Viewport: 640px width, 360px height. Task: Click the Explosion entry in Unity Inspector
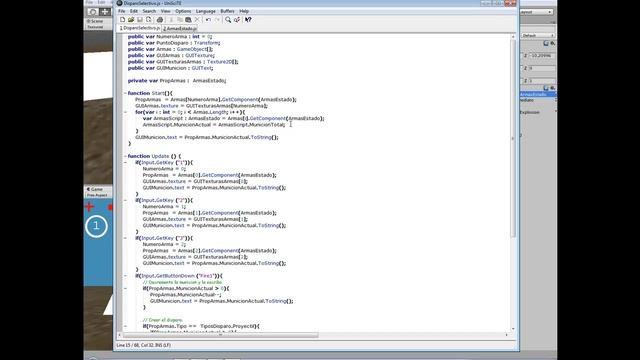point(530,112)
